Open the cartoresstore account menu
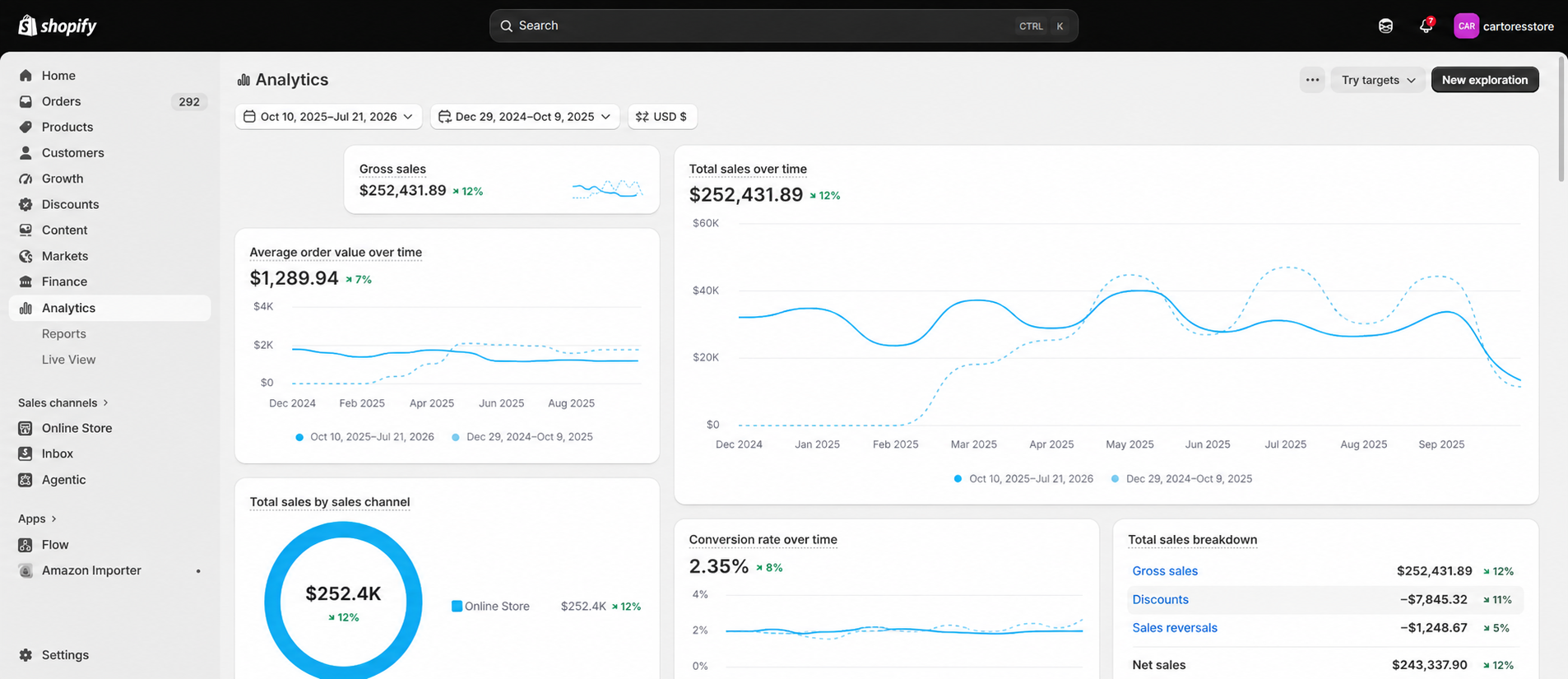The height and width of the screenshot is (679, 1568). 1504,26
